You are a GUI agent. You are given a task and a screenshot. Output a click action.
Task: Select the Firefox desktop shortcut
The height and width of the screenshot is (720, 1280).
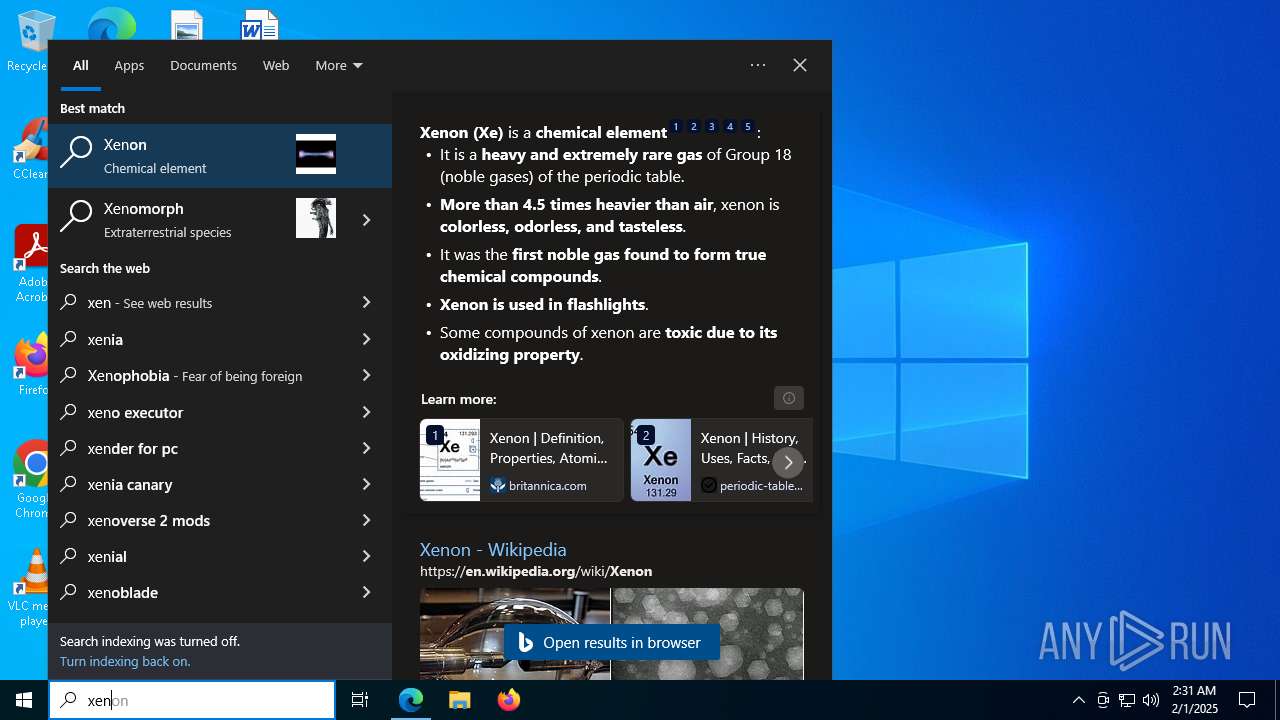32,365
